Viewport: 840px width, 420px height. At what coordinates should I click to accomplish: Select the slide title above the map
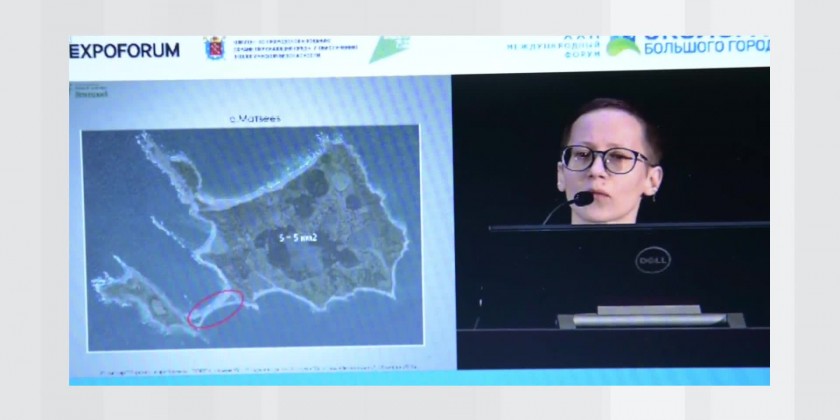[x=253, y=118]
